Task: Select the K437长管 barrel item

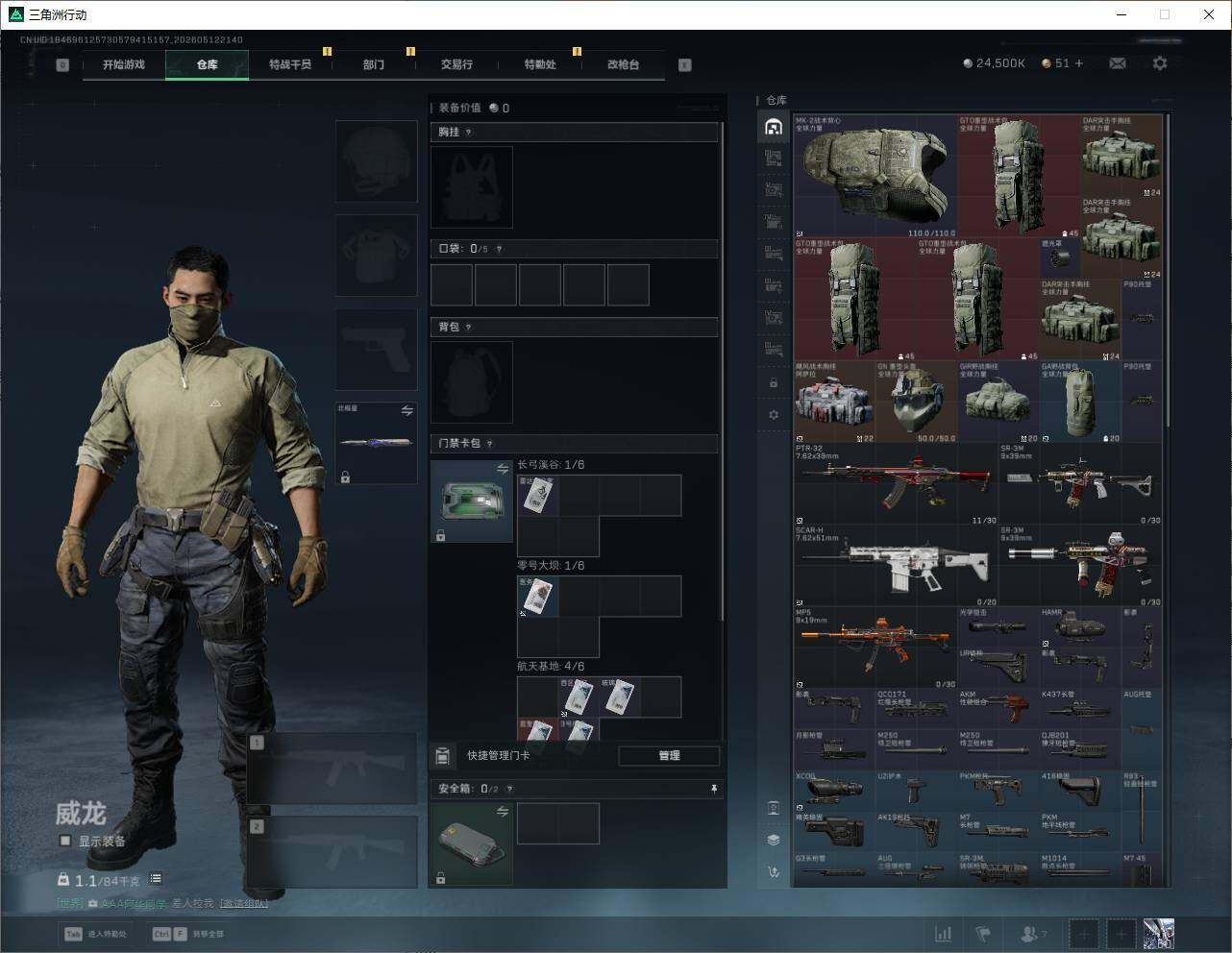Action: click(1080, 709)
